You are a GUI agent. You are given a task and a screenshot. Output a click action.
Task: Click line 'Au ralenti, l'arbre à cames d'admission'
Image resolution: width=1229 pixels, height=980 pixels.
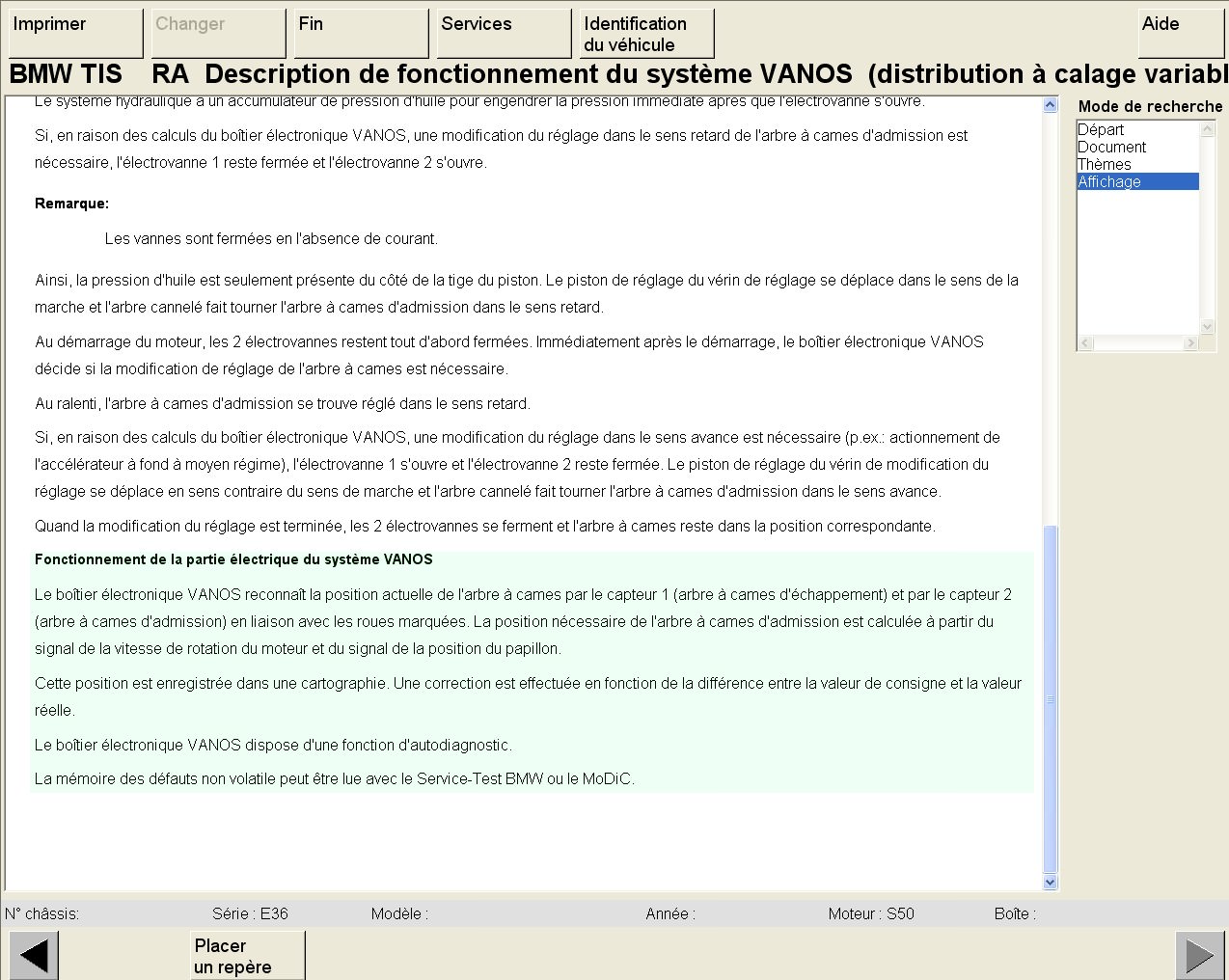pos(283,403)
